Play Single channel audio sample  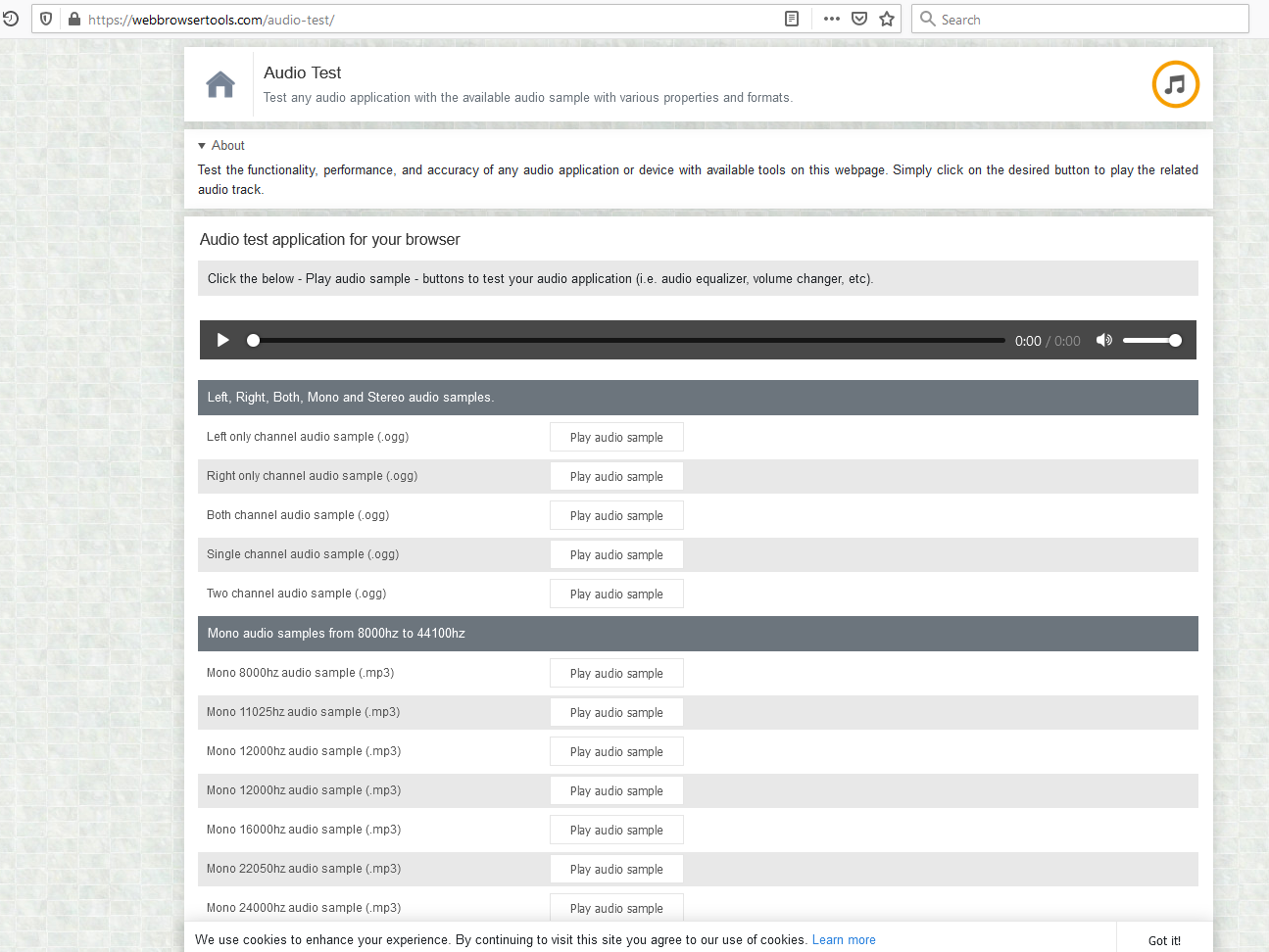(616, 554)
